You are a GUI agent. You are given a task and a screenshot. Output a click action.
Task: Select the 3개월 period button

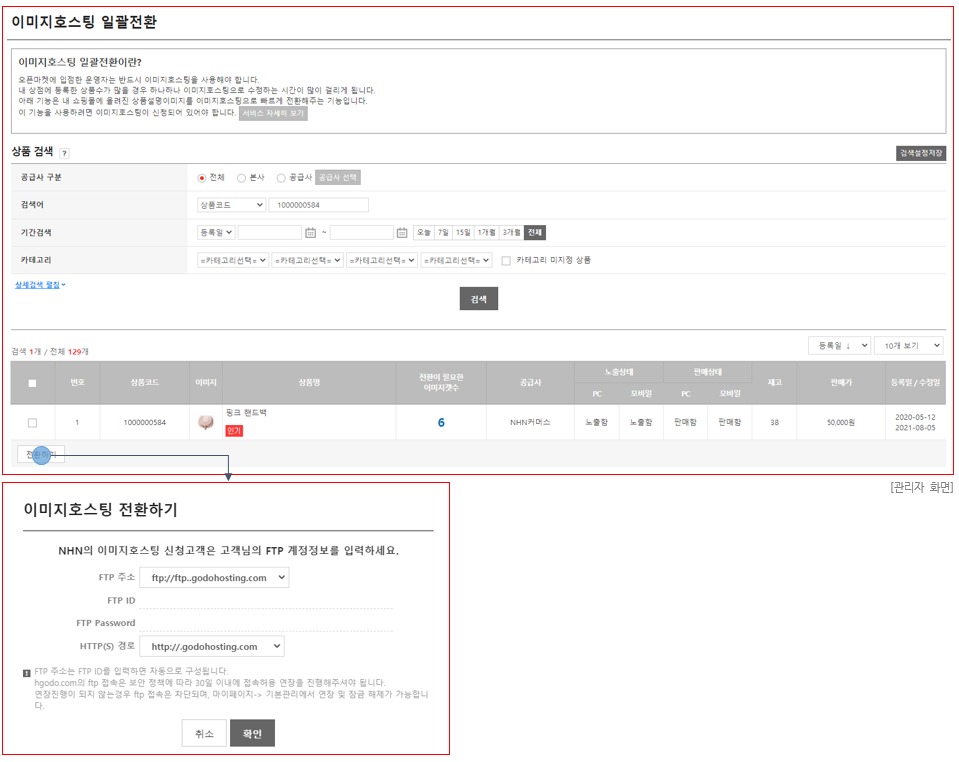(511, 232)
